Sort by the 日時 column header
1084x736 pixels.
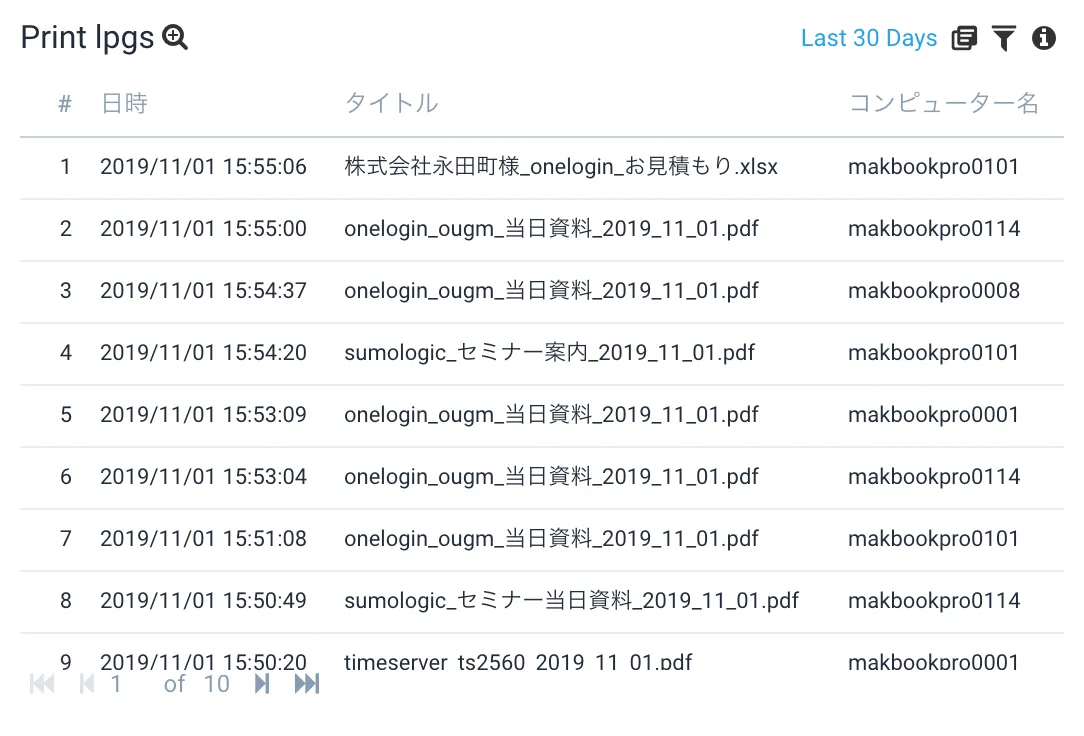pos(124,103)
